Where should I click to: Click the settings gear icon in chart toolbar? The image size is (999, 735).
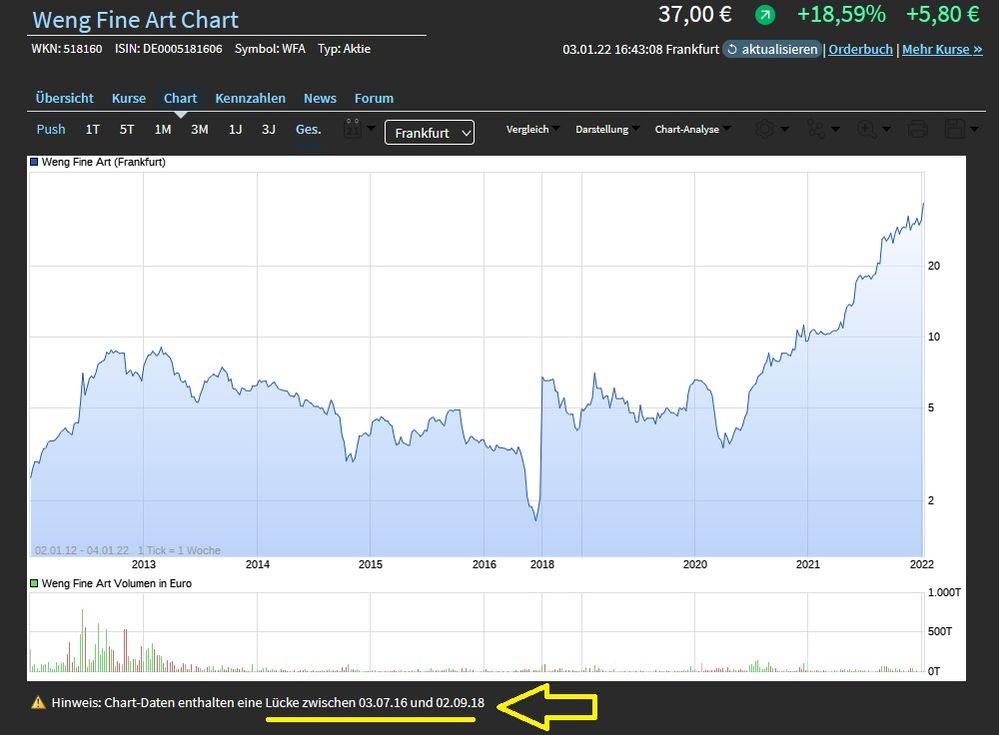(765, 129)
